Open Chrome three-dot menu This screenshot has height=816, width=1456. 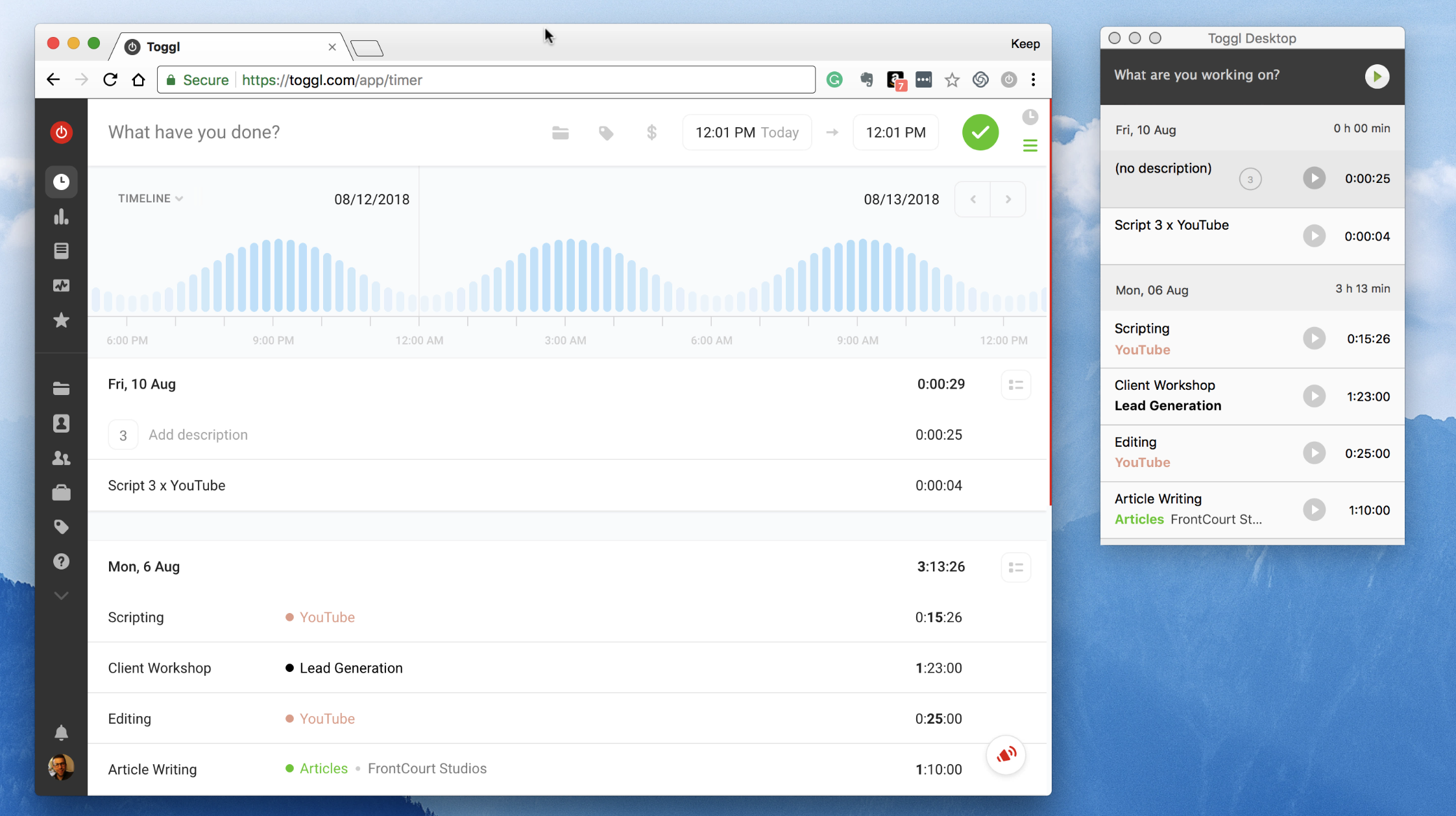point(1033,80)
